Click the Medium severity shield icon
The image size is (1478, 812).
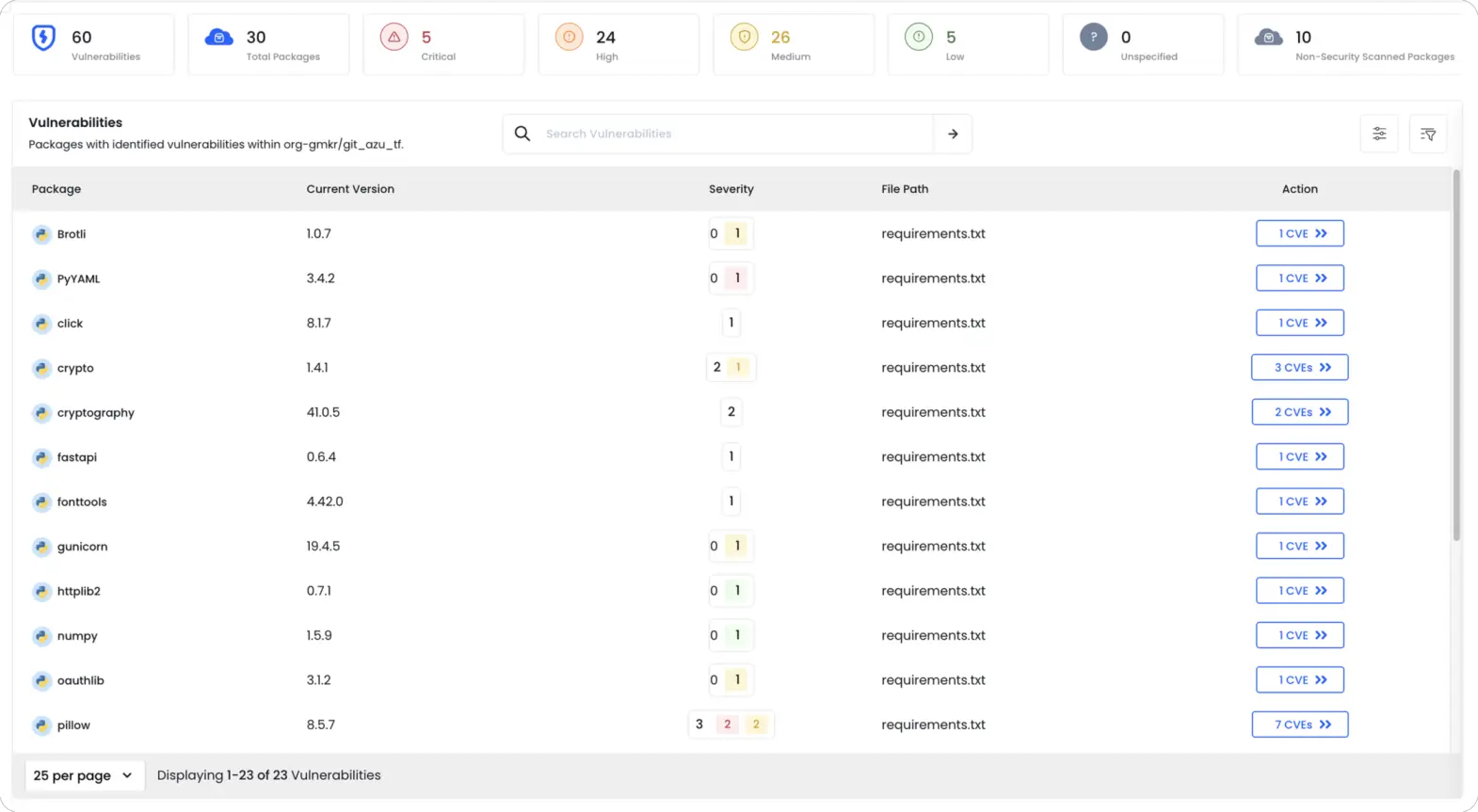(x=744, y=38)
